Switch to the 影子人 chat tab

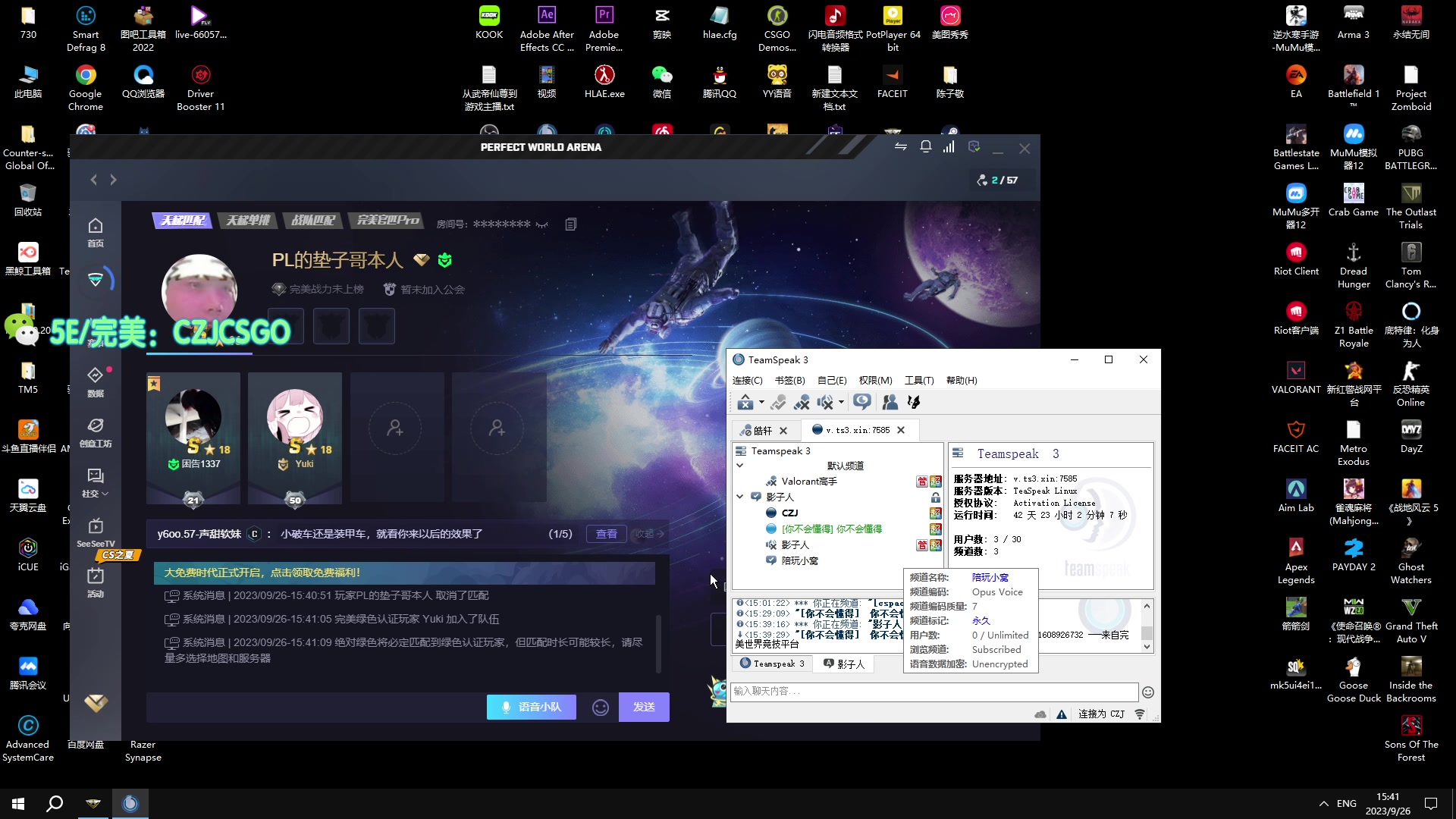tap(844, 664)
